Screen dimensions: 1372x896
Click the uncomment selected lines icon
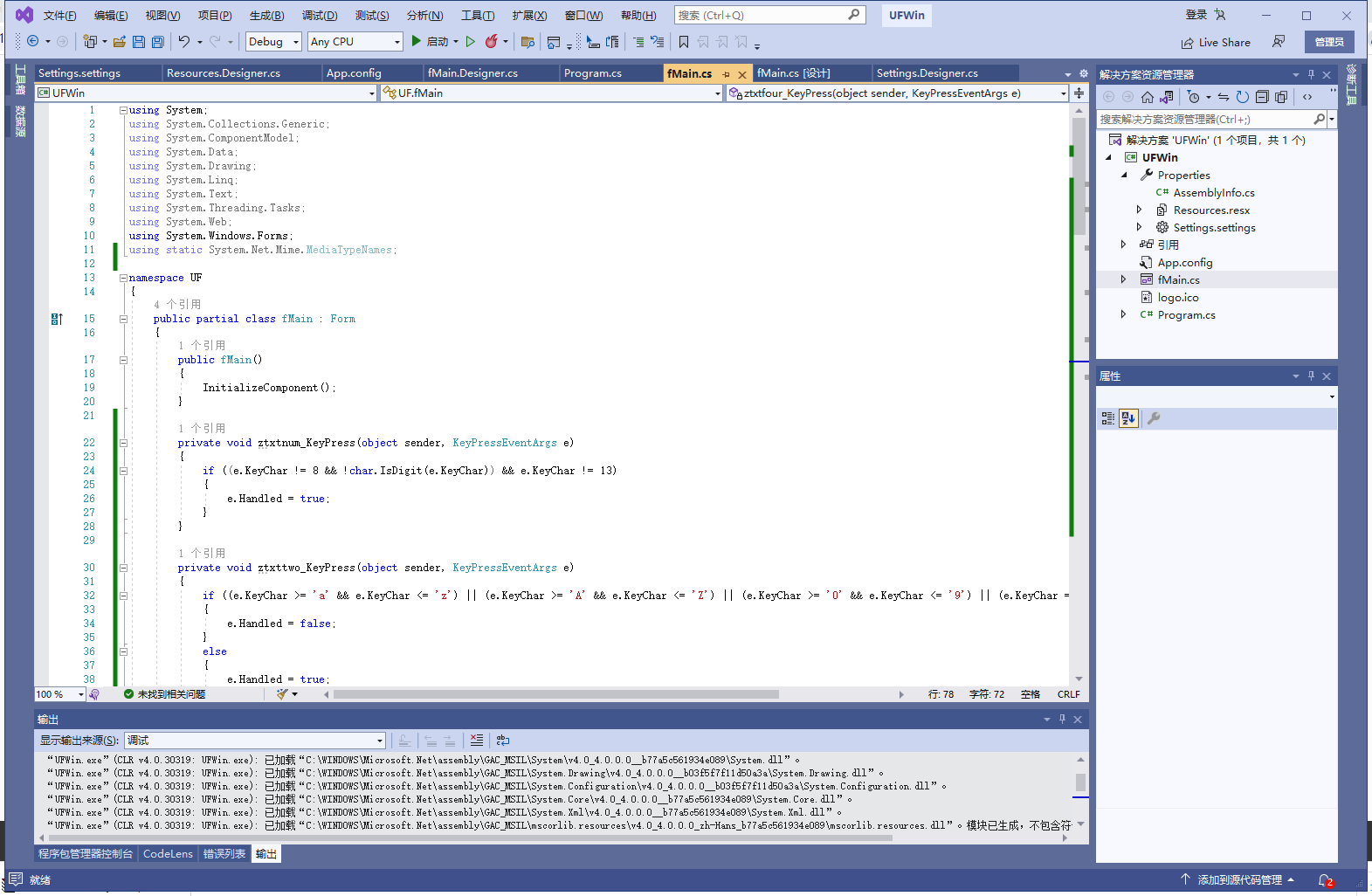658,41
